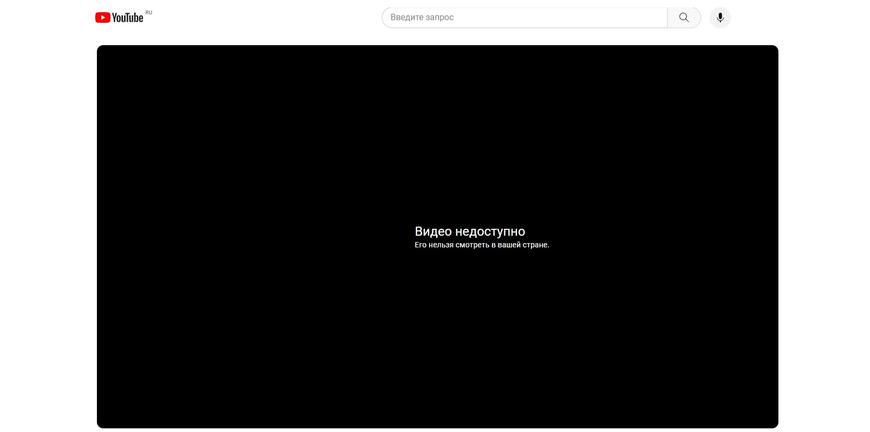The width and height of the screenshot is (870, 432).
Task: Place the cursor in the search box
Action: pyautogui.click(x=524, y=17)
